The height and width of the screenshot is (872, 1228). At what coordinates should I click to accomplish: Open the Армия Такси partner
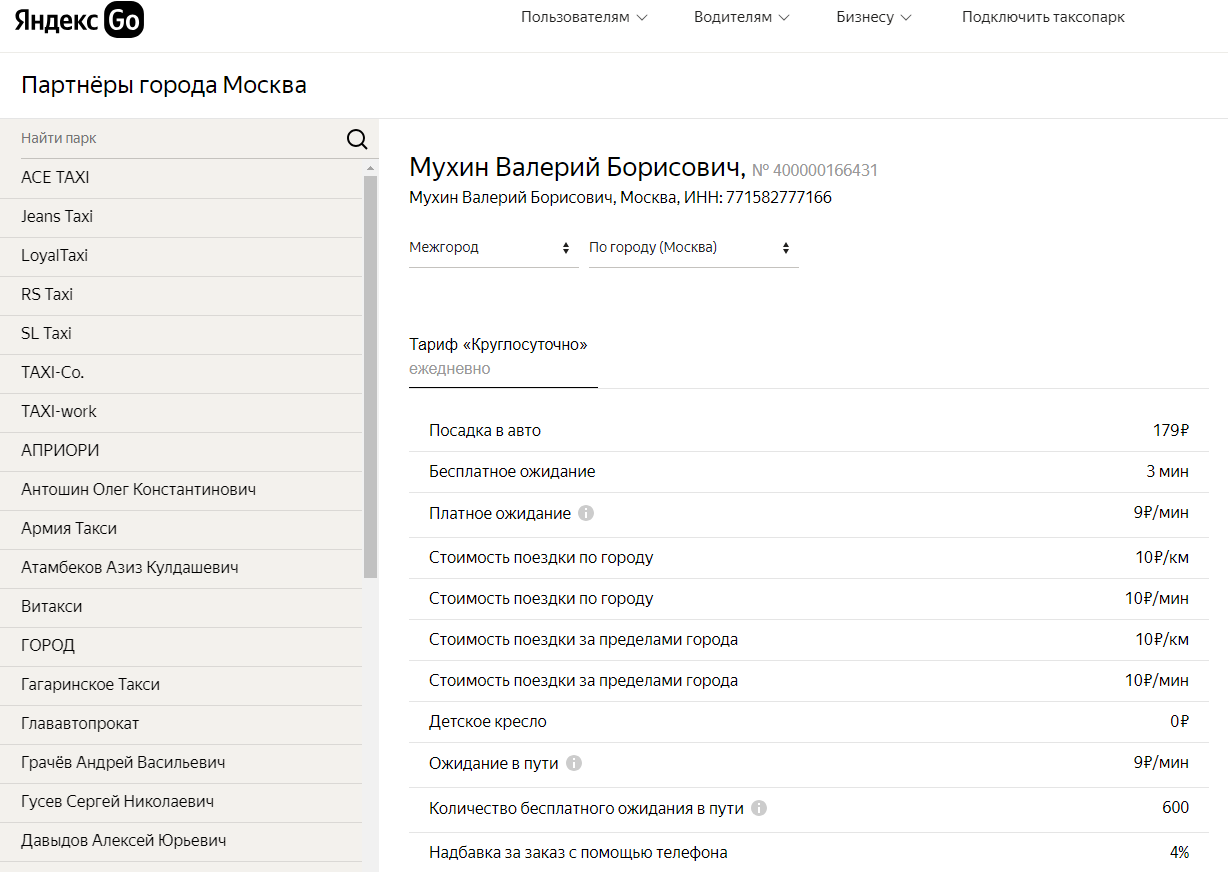pyautogui.click(x=69, y=528)
